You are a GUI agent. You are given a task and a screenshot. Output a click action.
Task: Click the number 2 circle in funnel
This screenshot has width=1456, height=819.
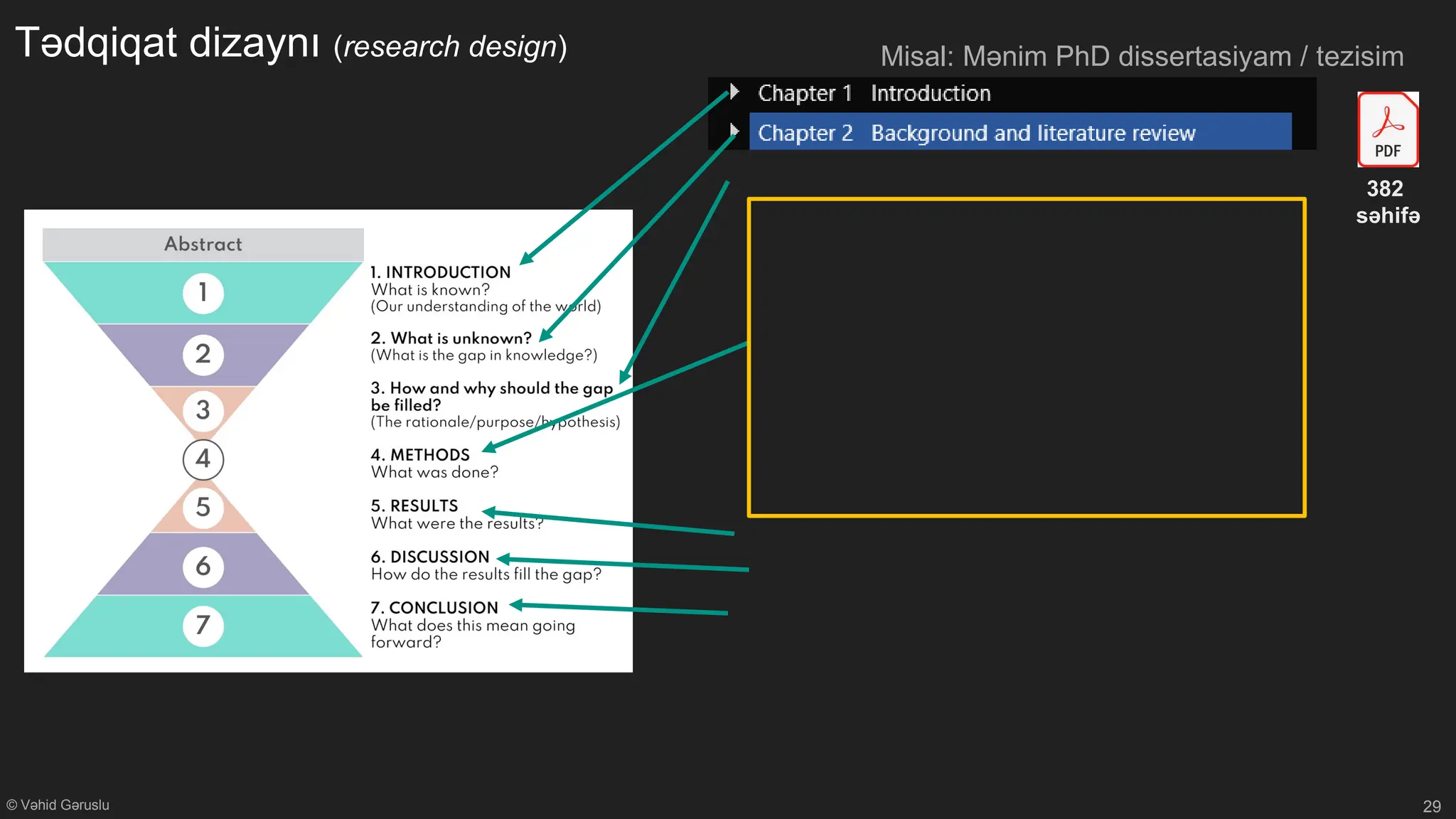[x=203, y=354]
